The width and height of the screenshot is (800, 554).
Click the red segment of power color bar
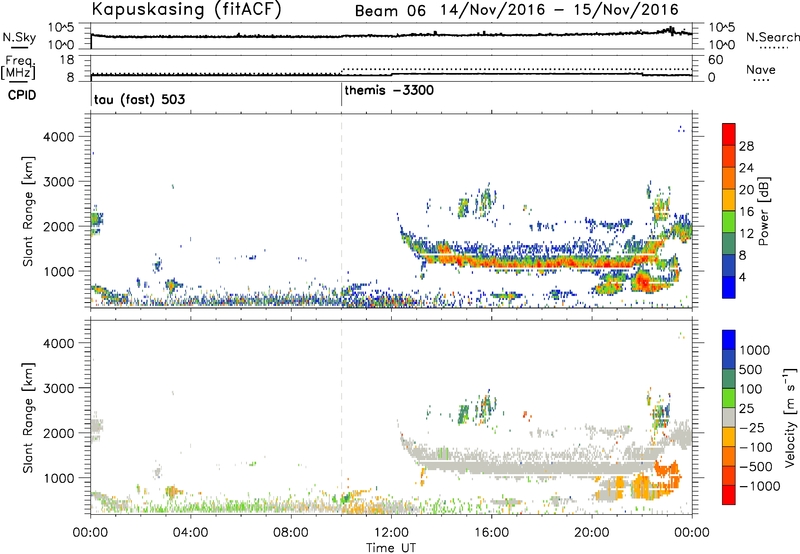click(729, 134)
